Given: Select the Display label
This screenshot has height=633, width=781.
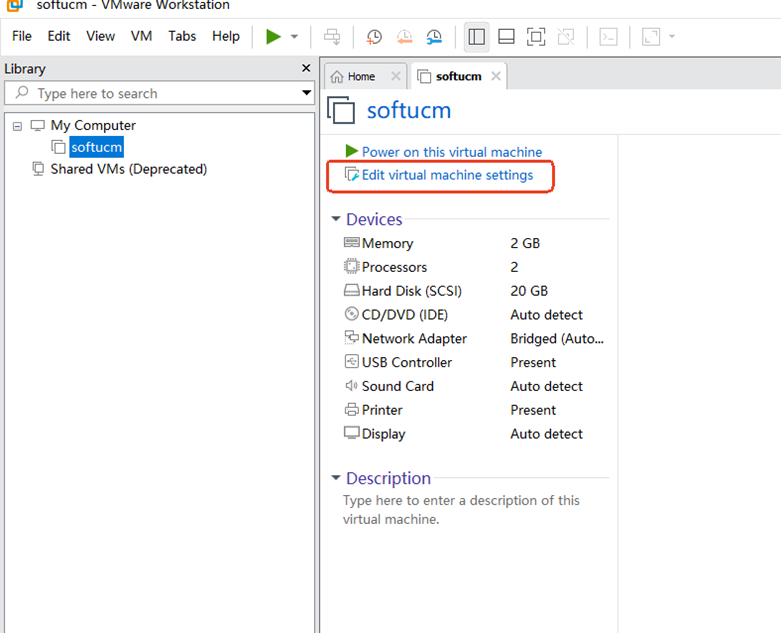Looking at the screenshot, I should point(383,434).
